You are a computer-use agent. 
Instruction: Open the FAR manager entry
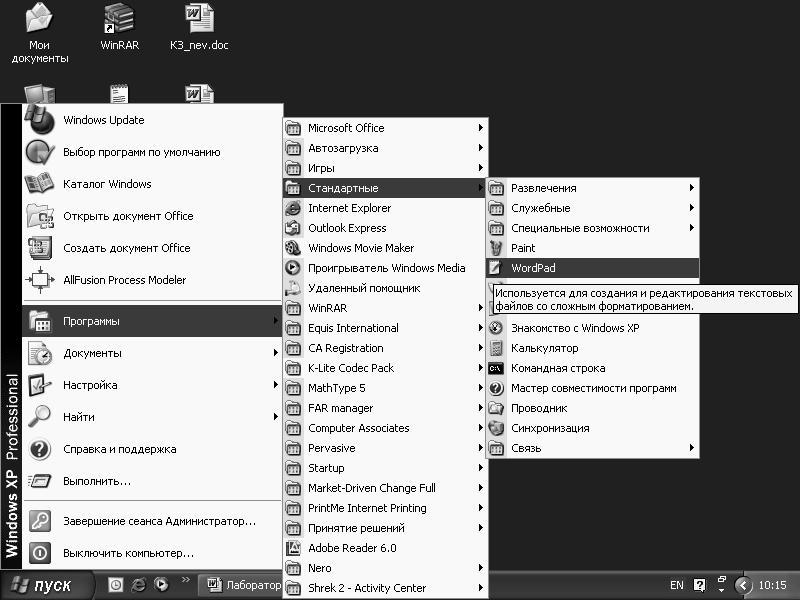384,408
